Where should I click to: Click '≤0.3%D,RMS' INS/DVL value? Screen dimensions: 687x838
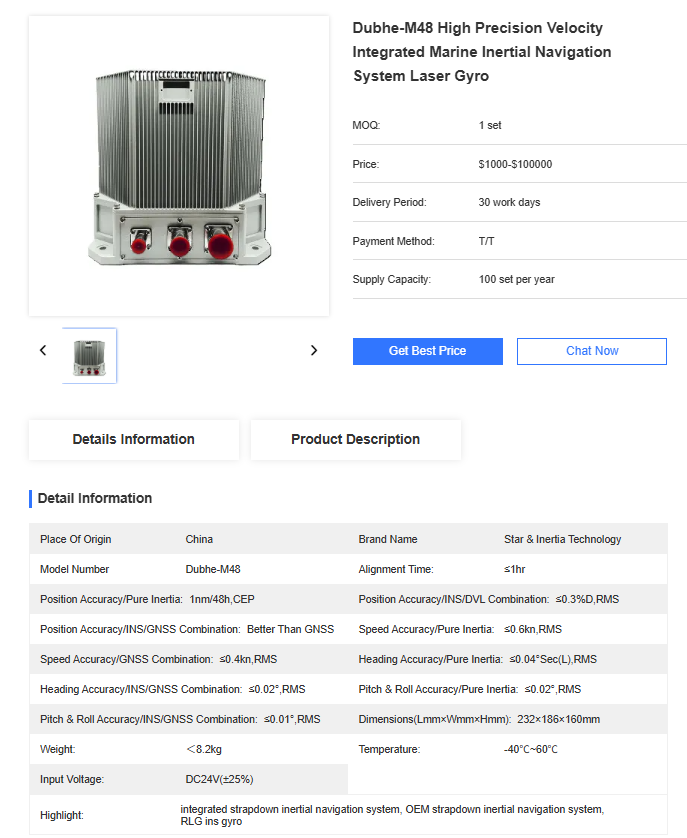tap(587, 599)
